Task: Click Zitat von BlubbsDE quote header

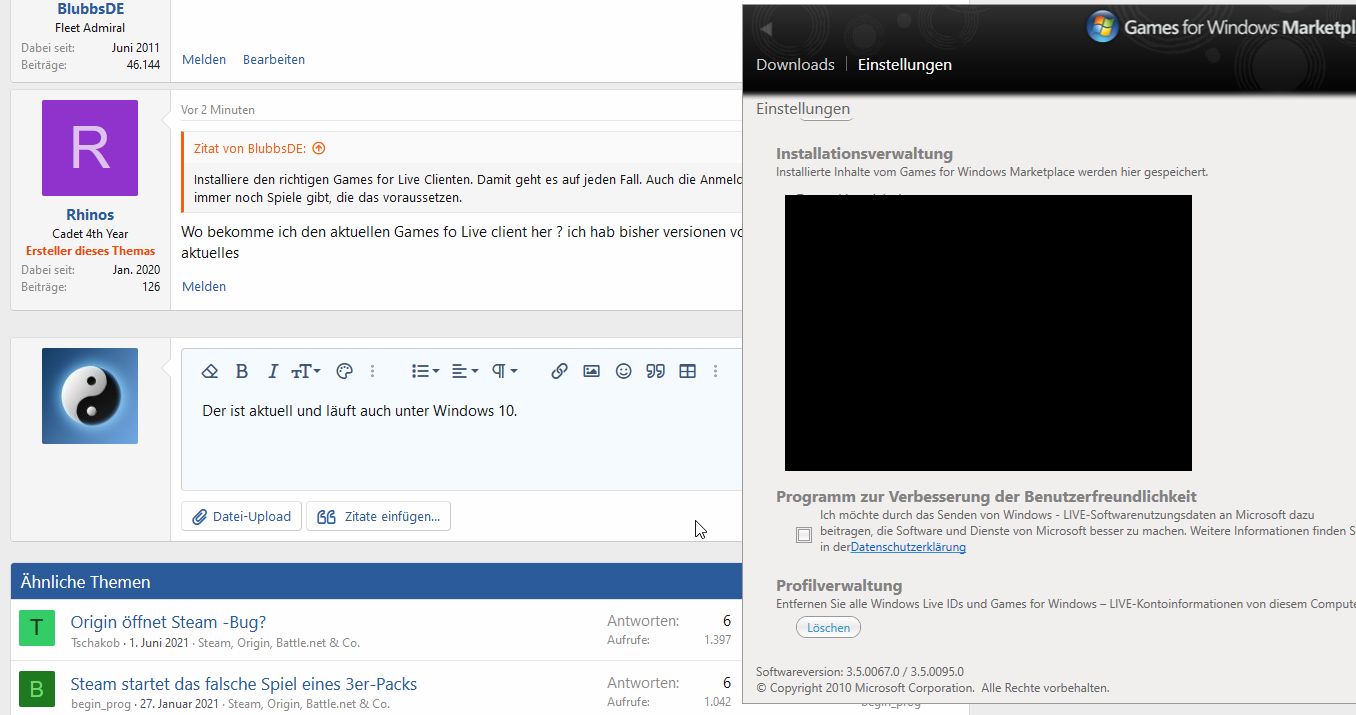Action: click(250, 148)
